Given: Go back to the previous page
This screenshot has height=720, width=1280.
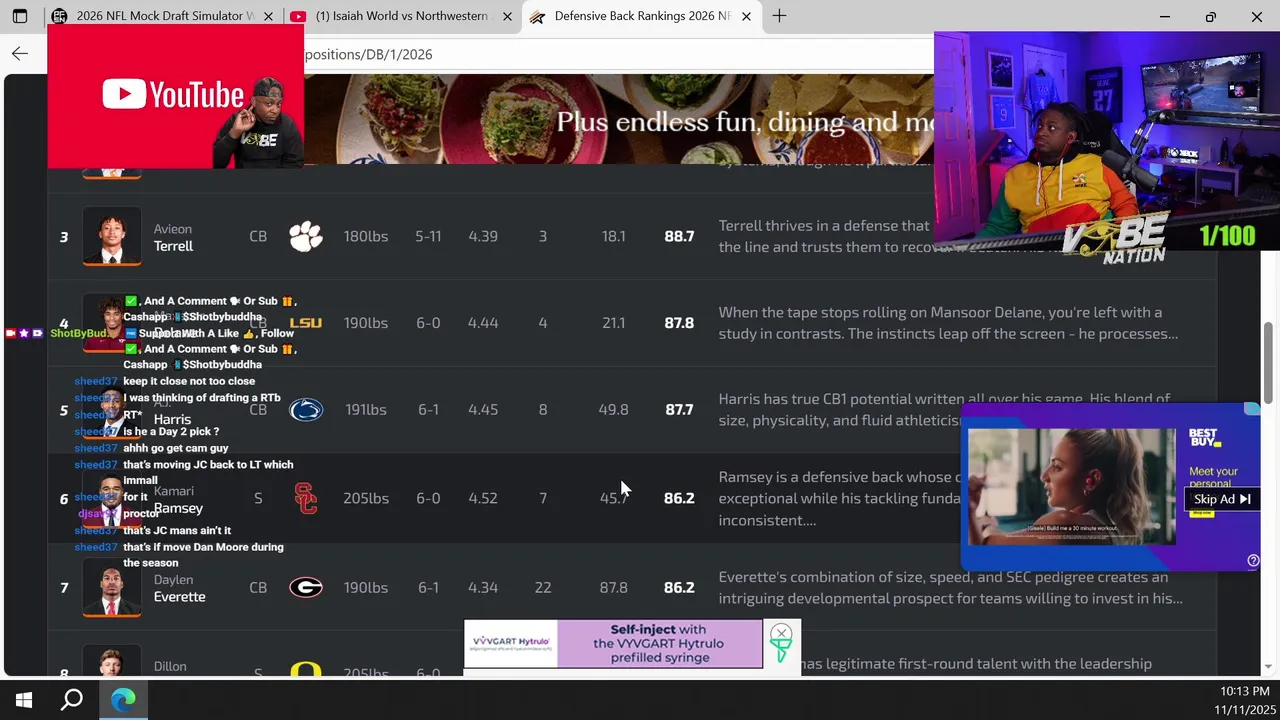Looking at the screenshot, I should [x=20, y=54].
